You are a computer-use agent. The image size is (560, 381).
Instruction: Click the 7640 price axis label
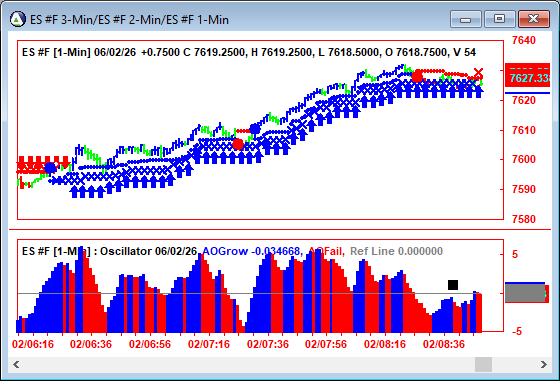click(524, 40)
